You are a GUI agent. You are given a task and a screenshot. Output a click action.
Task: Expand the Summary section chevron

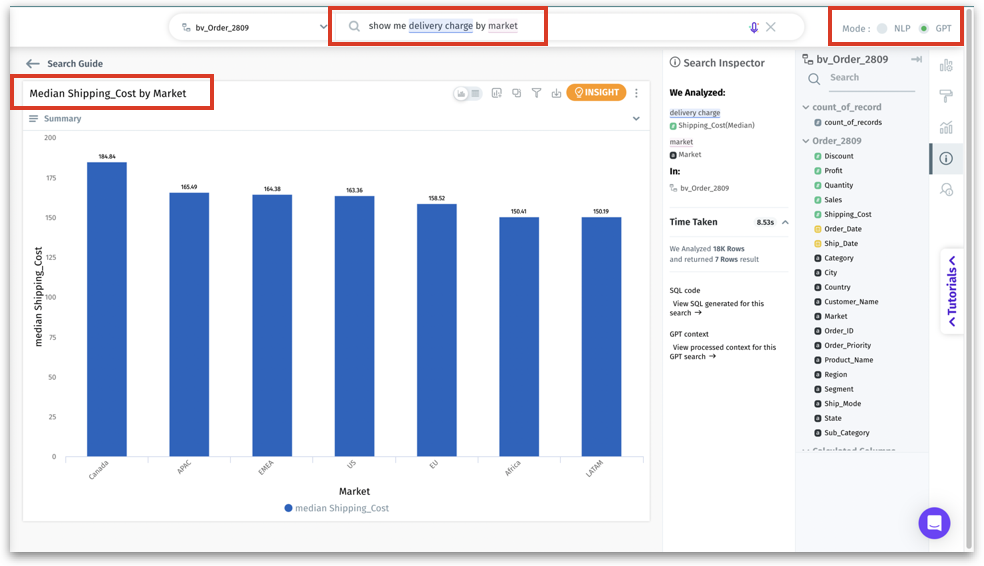[x=636, y=119]
